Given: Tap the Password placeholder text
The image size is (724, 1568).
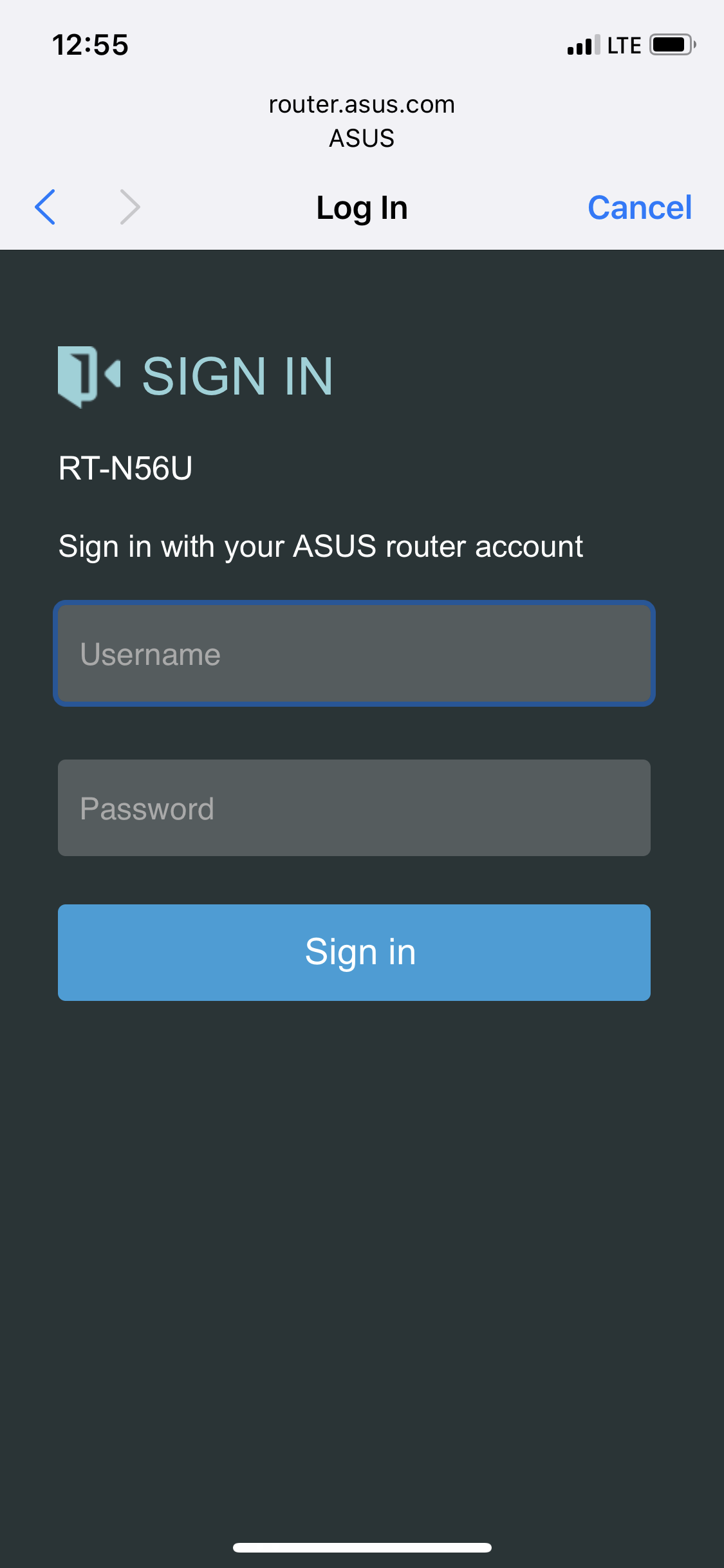Looking at the screenshot, I should click(x=147, y=809).
